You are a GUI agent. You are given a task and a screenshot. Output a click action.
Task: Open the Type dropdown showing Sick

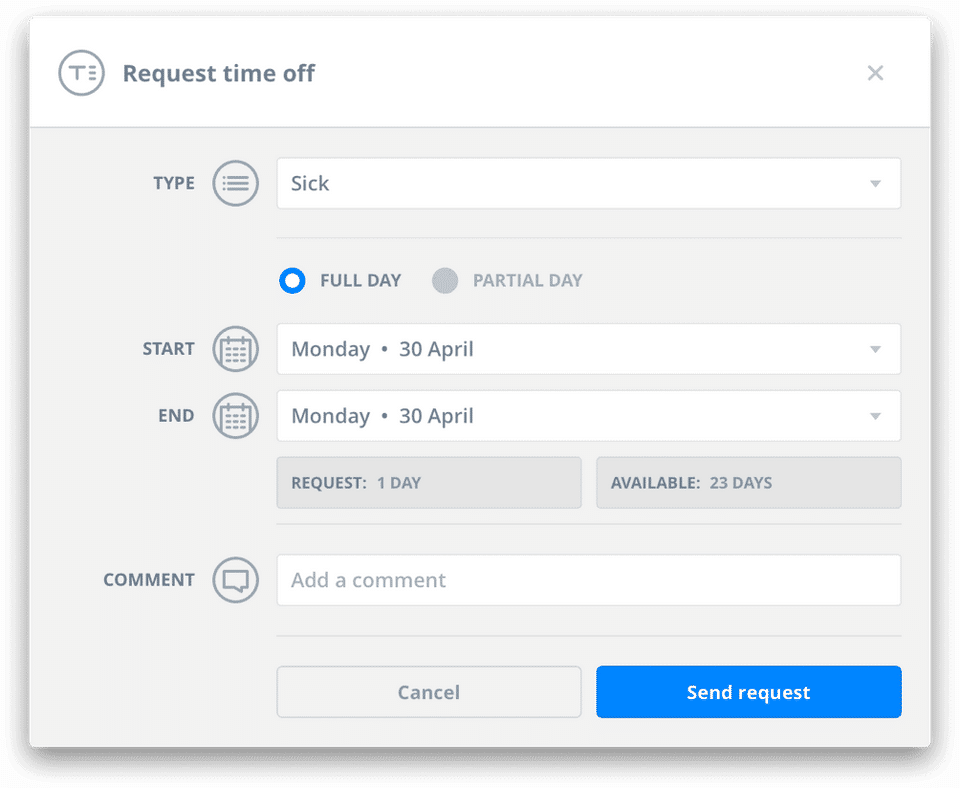pos(588,184)
